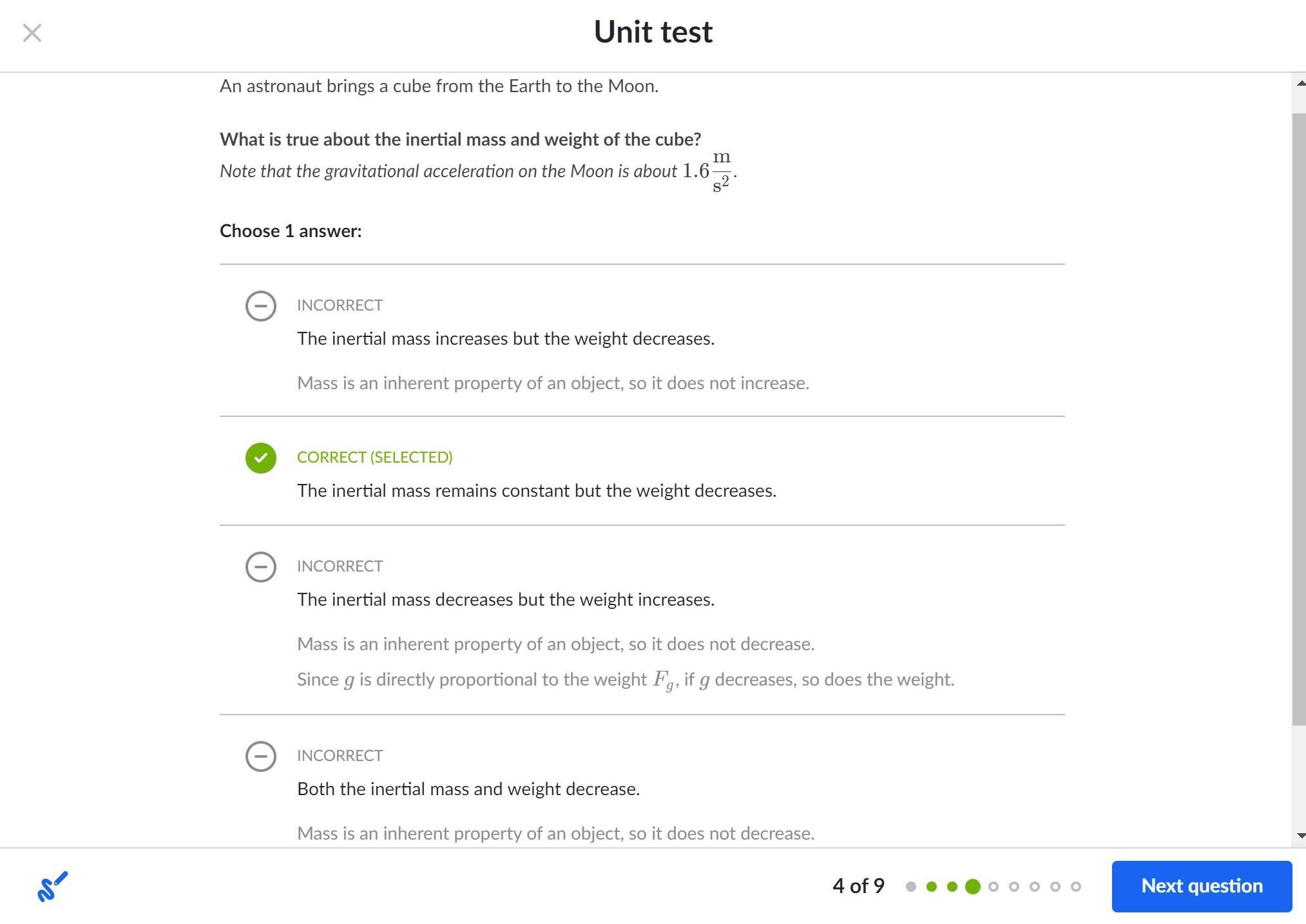1306x924 pixels.
Task: Click the green checkmark on the correct answer
Action: 260,458
